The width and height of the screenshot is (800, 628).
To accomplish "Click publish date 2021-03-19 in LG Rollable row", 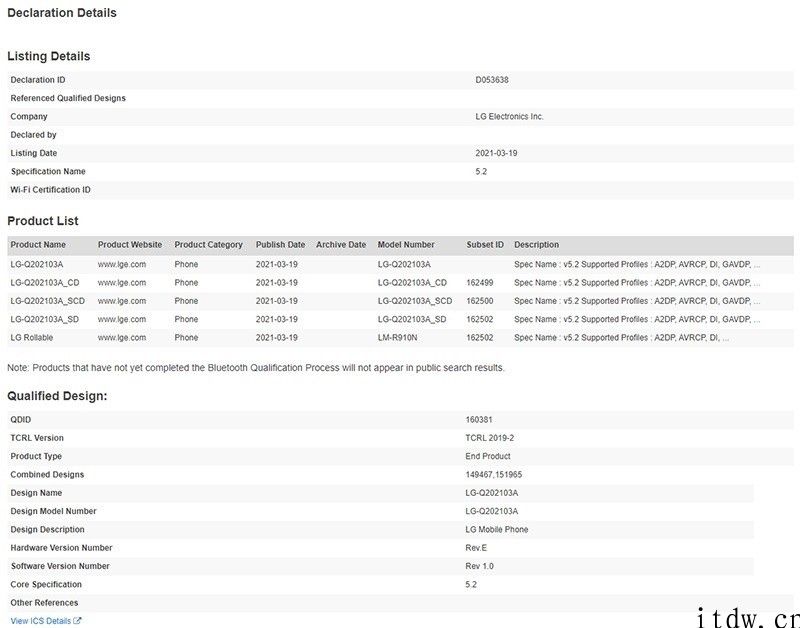I will (x=277, y=338).
